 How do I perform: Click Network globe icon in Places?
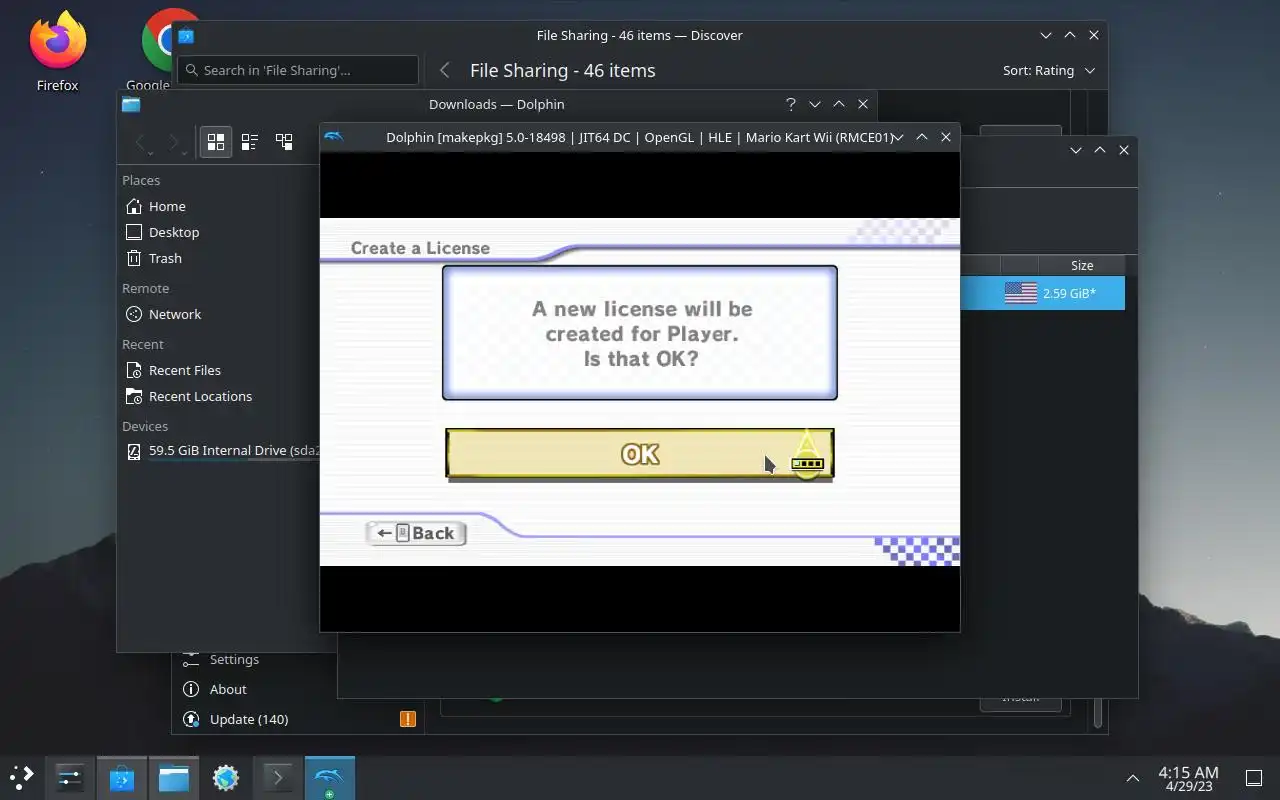pos(134,314)
